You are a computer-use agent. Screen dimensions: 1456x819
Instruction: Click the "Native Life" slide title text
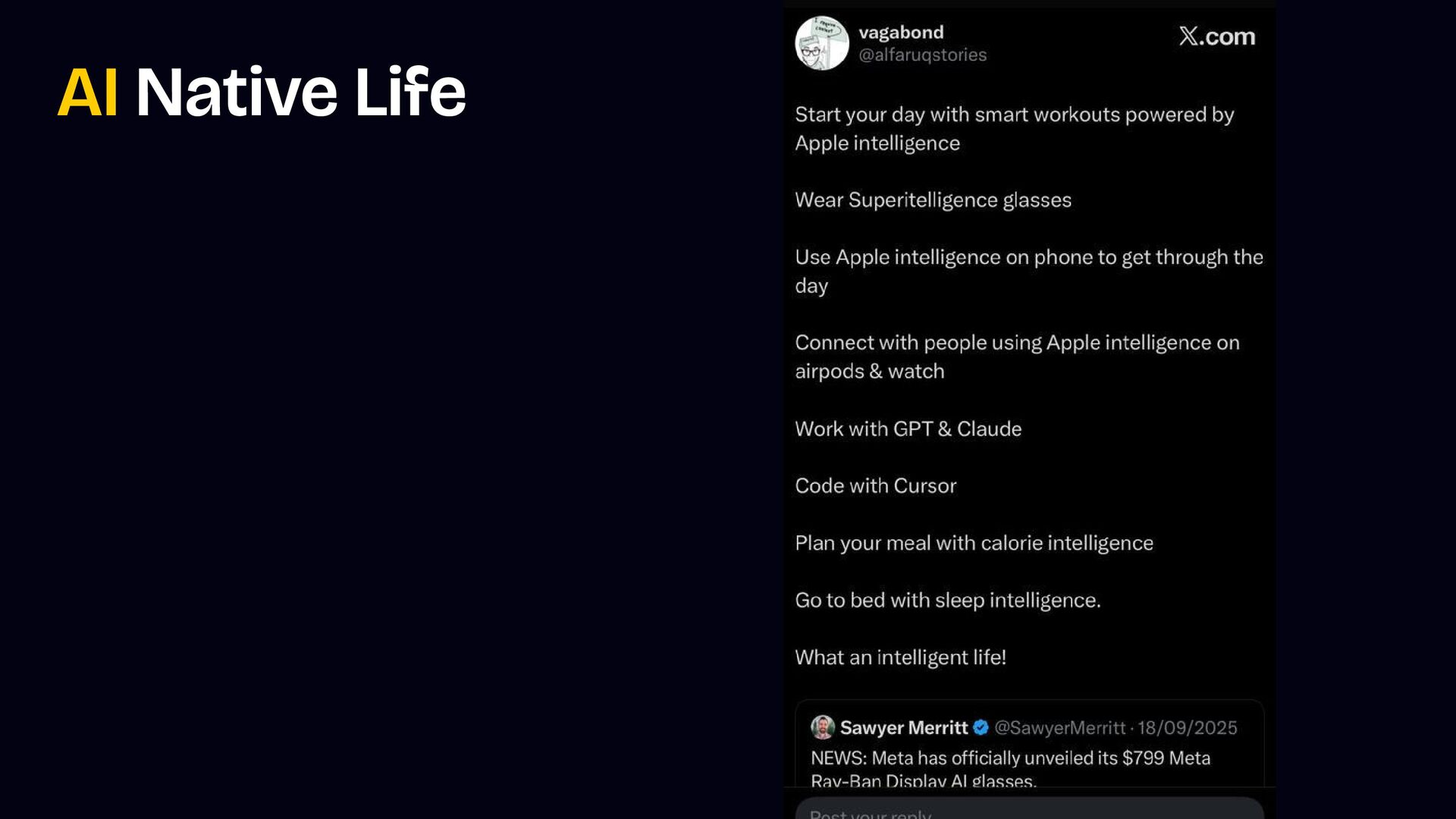pyautogui.click(x=300, y=93)
